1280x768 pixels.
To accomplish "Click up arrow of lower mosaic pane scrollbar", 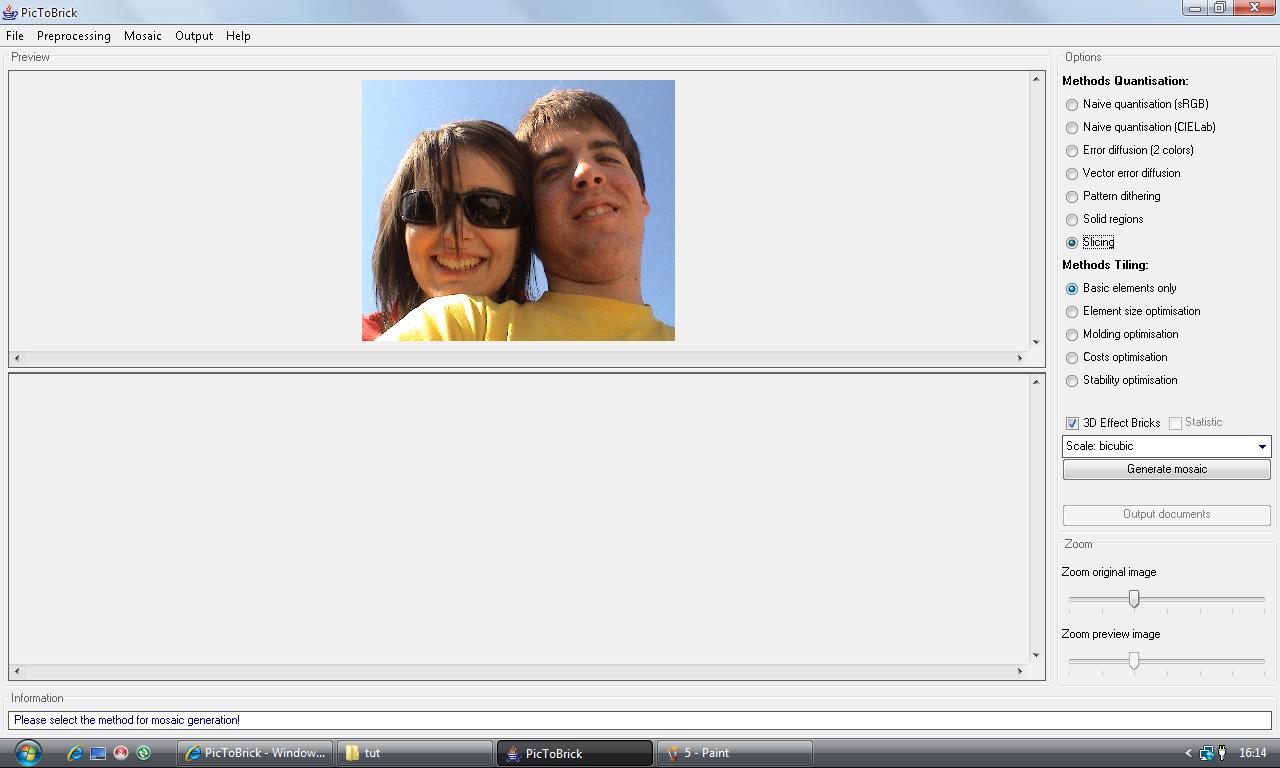I will tap(1036, 382).
